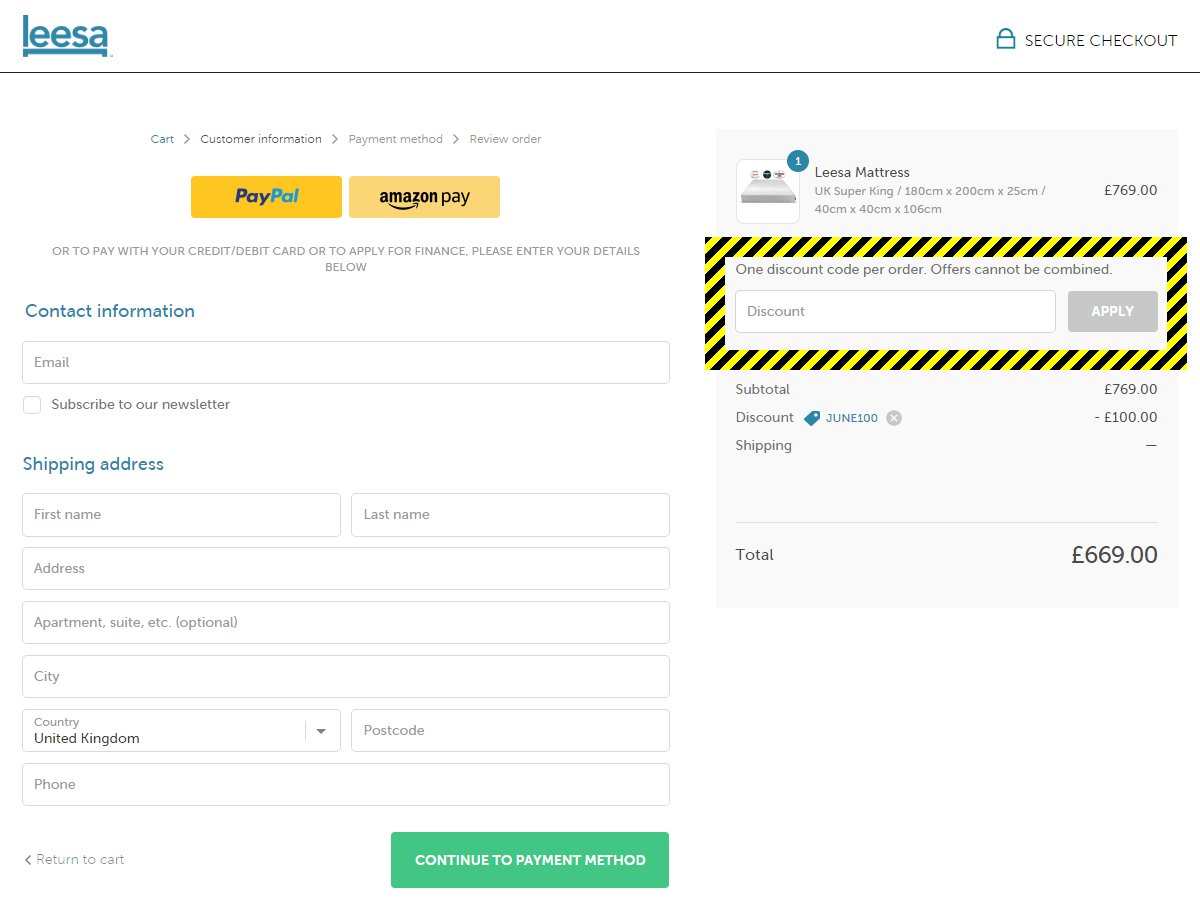
Task: Focus the Discount code field
Action: 895,311
